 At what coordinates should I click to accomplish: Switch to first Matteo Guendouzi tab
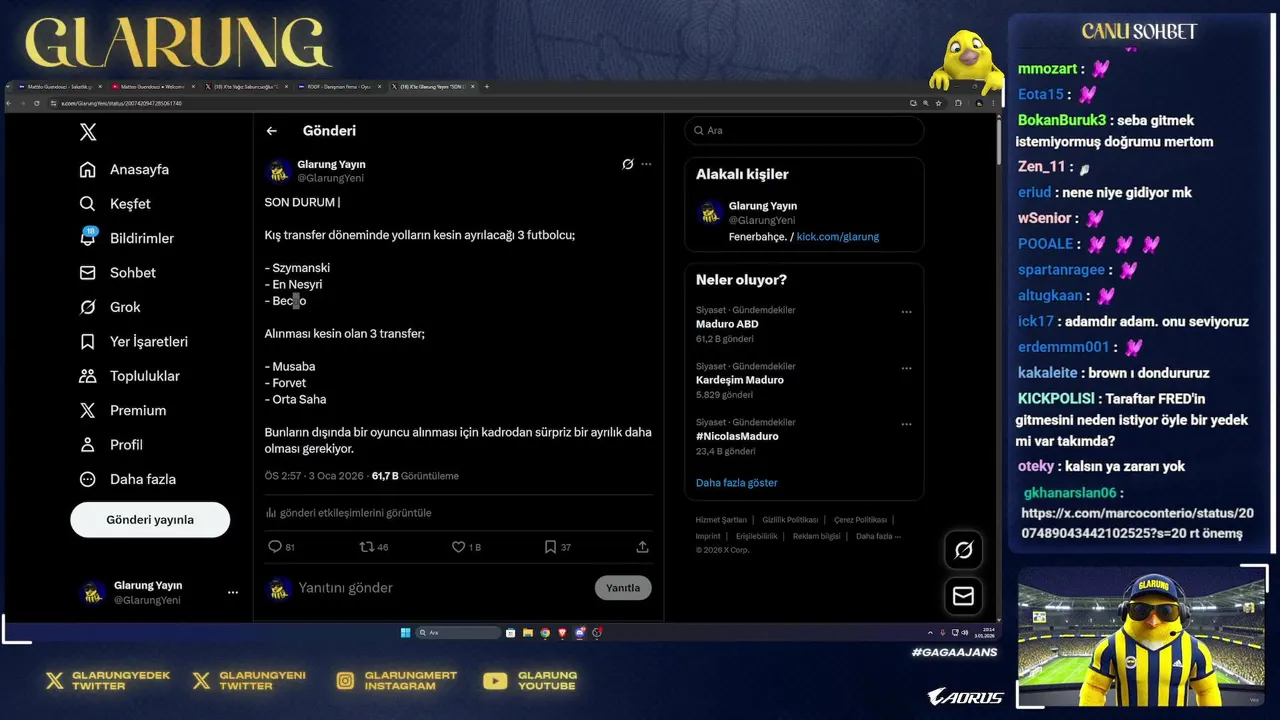(58, 87)
